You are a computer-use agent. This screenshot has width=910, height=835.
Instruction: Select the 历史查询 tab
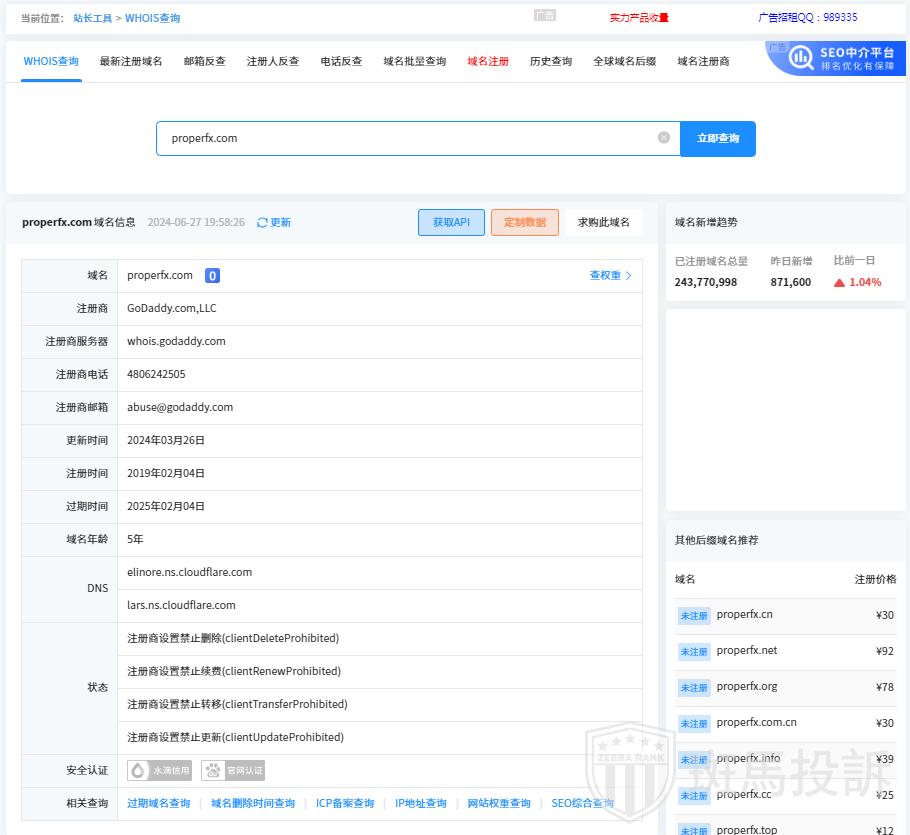[551, 61]
